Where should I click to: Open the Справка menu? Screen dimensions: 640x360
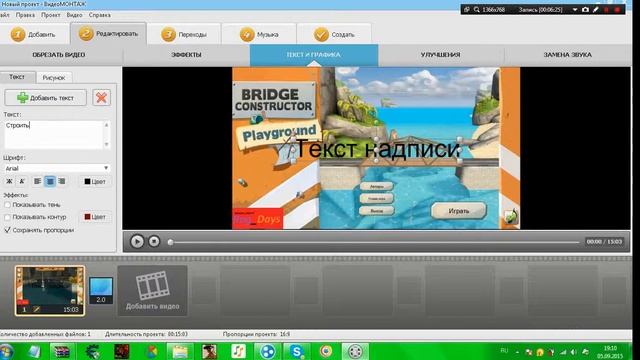100,15
